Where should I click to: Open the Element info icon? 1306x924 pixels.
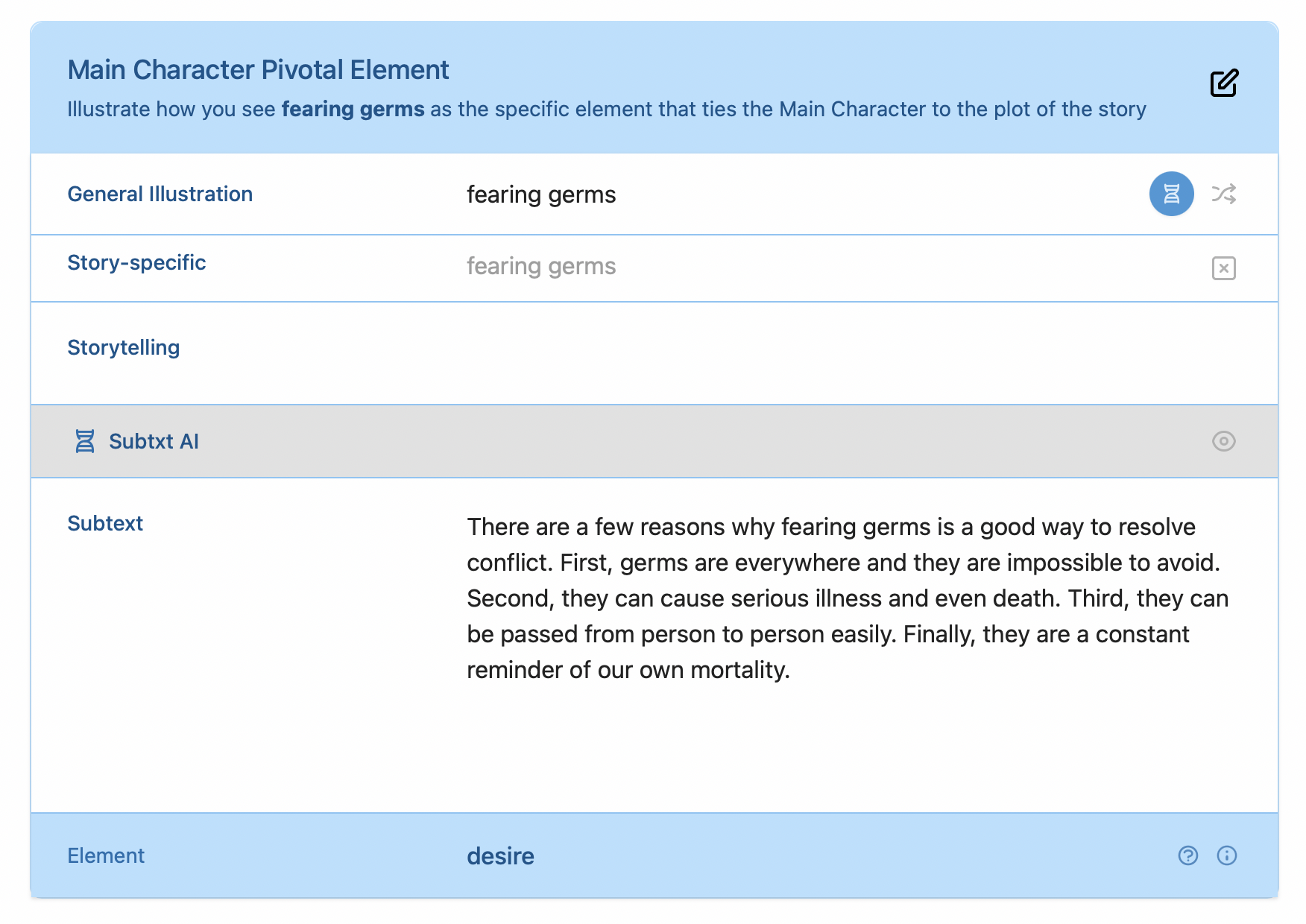coord(1227,855)
